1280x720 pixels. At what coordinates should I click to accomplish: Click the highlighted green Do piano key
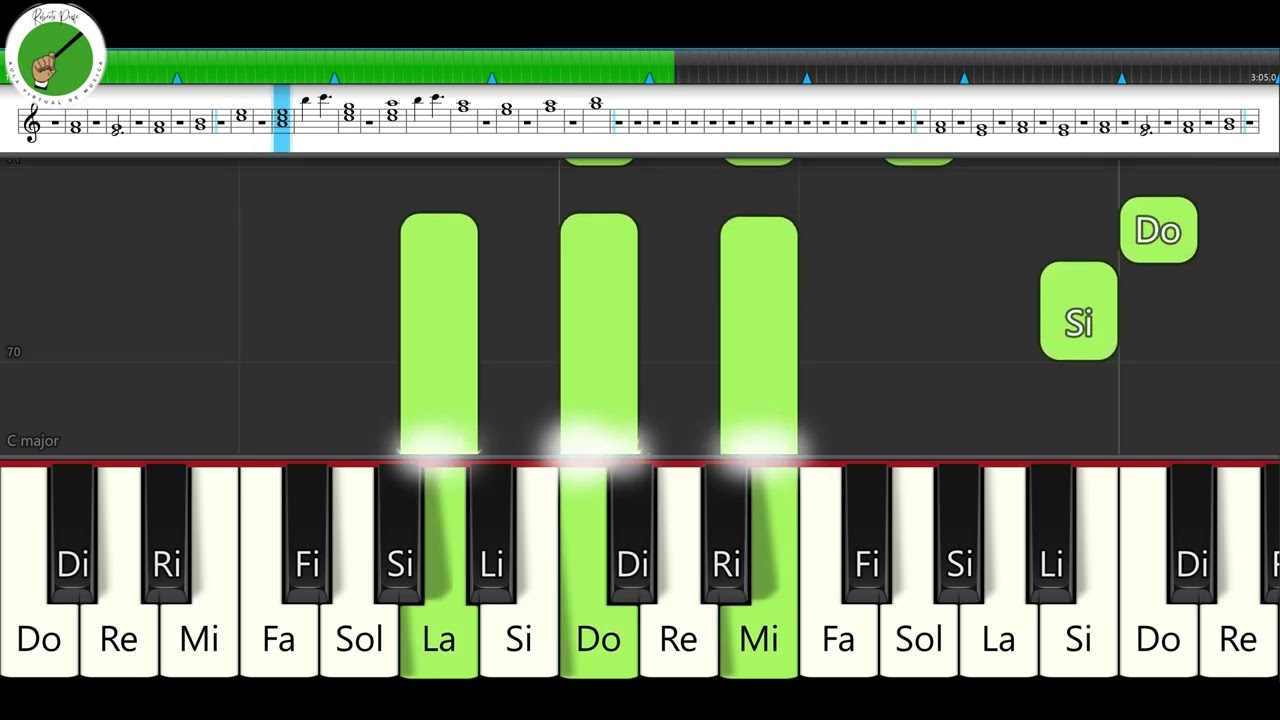pyautogui.click(x=598, y=638)
